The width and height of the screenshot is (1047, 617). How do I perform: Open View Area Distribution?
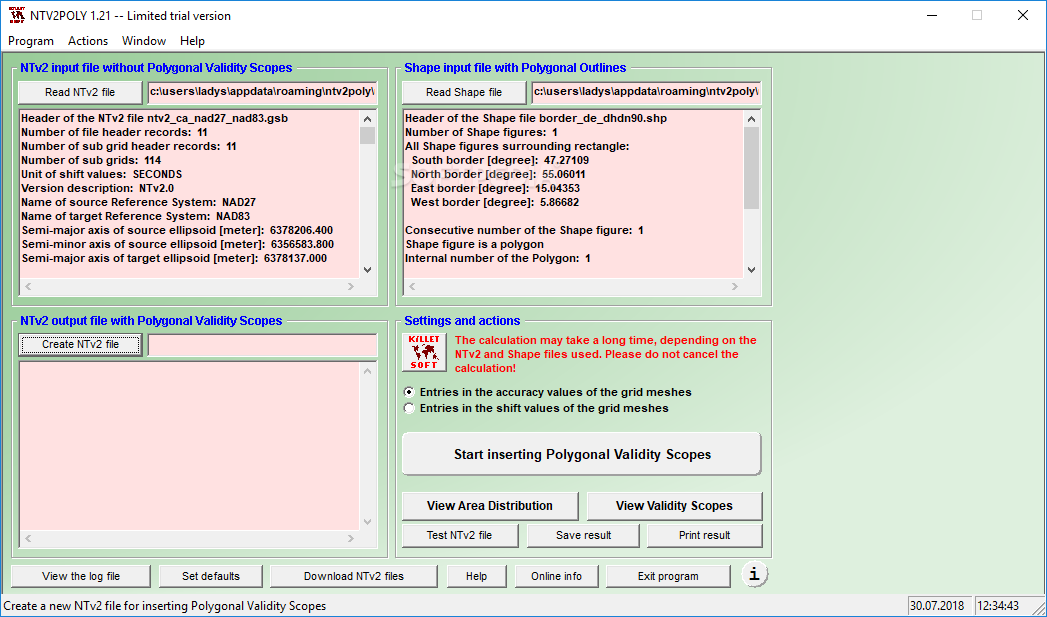pos(490,505)
